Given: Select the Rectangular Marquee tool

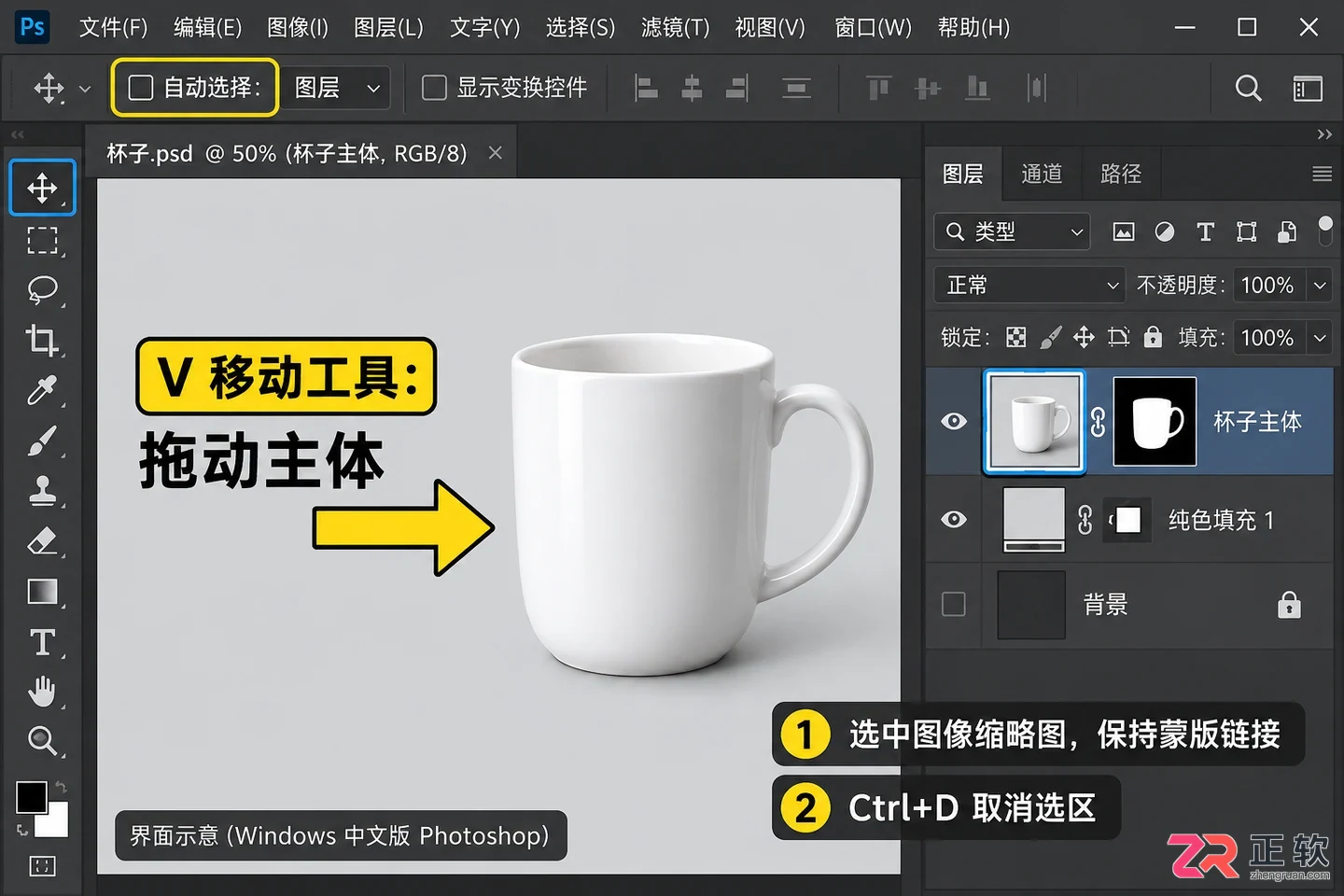Looking at the screenshot, I should pyautogui.click(x=42, y=240).
